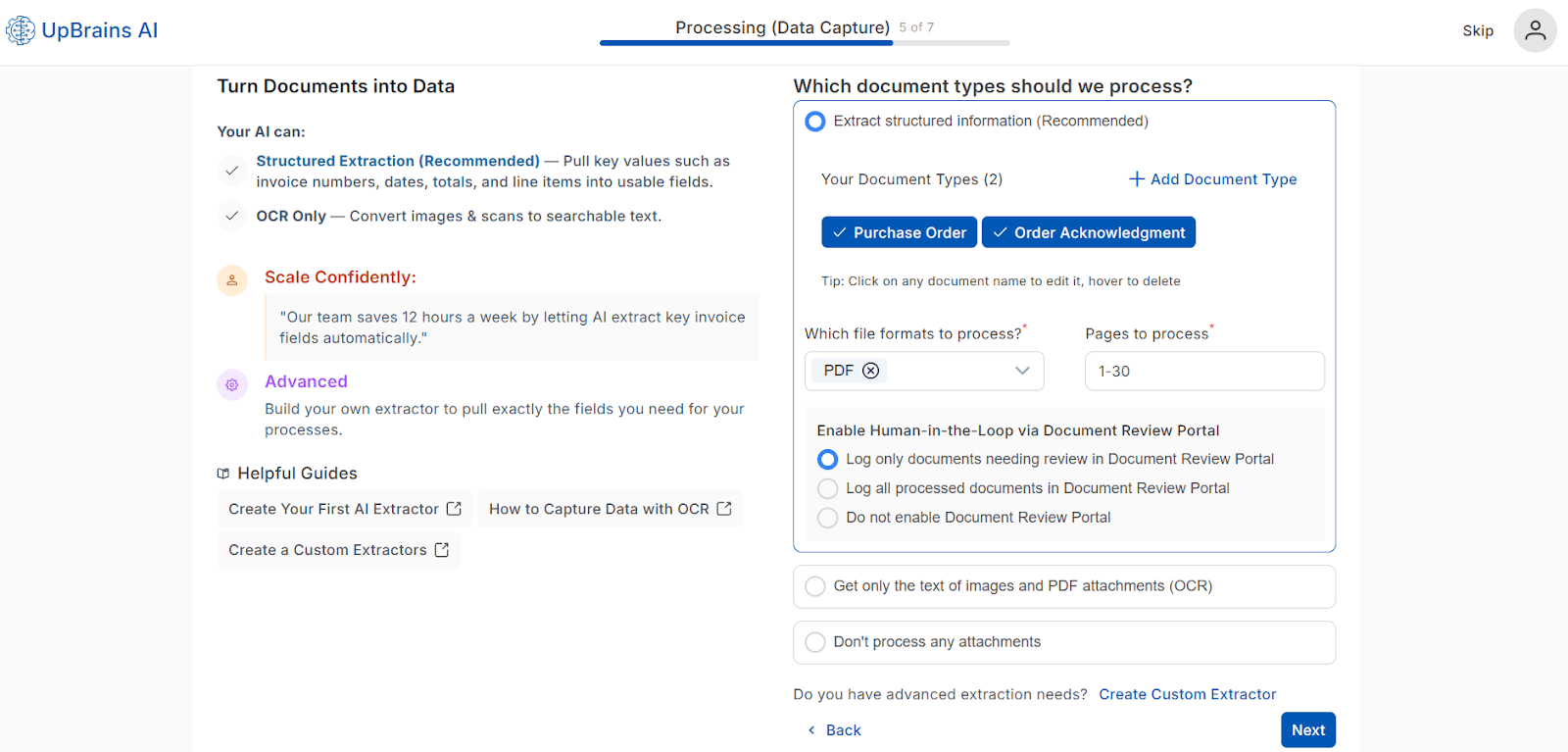Click external link icon on Create a Custom Extractors
1568x752 pixels.
[x=442, y=550]
